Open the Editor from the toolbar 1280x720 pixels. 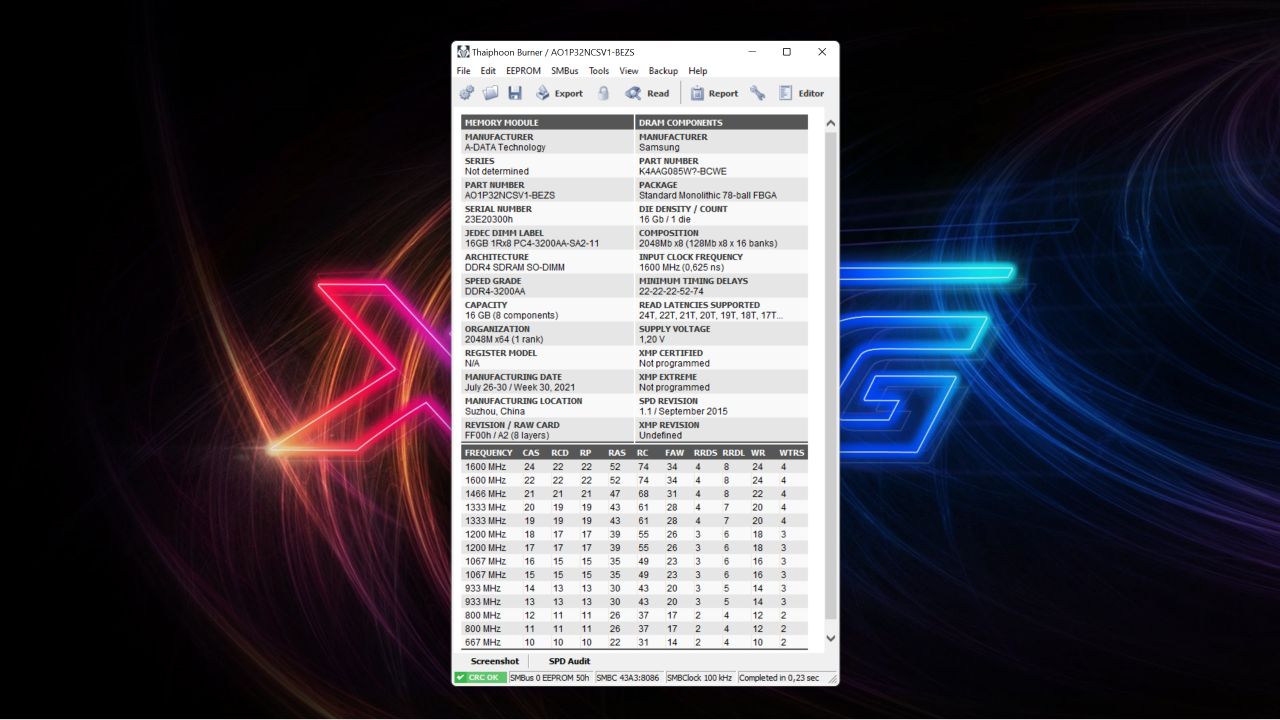[802, 93]
